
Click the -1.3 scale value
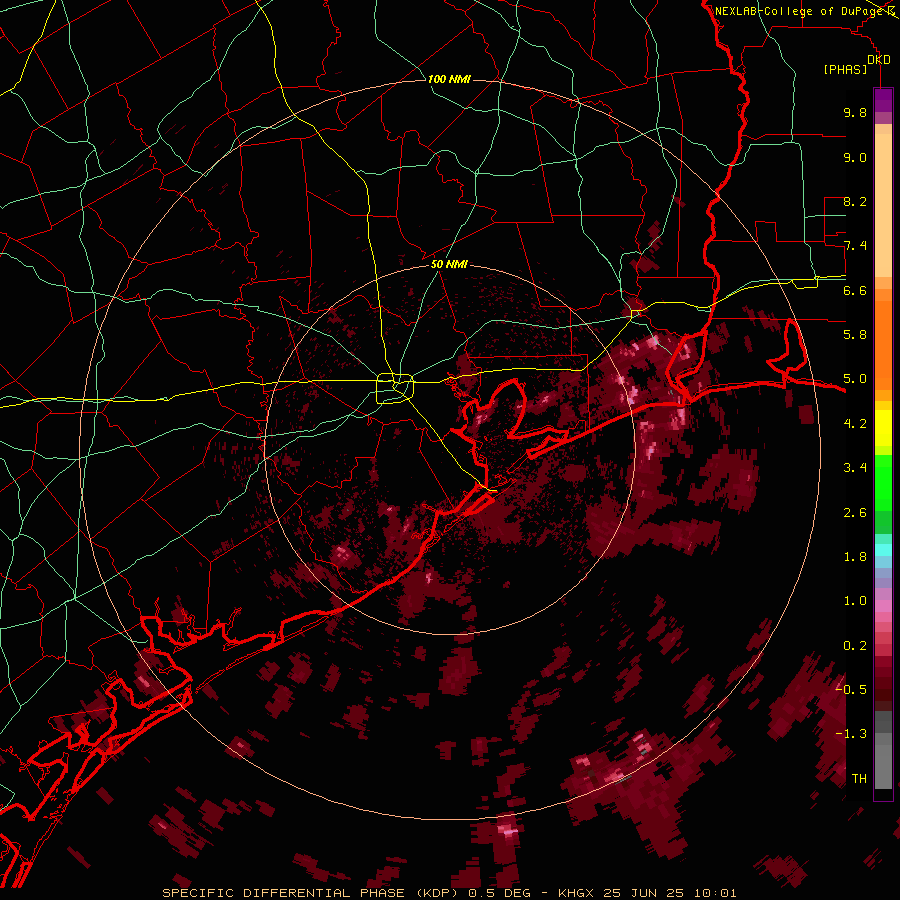tap(852, 734)
